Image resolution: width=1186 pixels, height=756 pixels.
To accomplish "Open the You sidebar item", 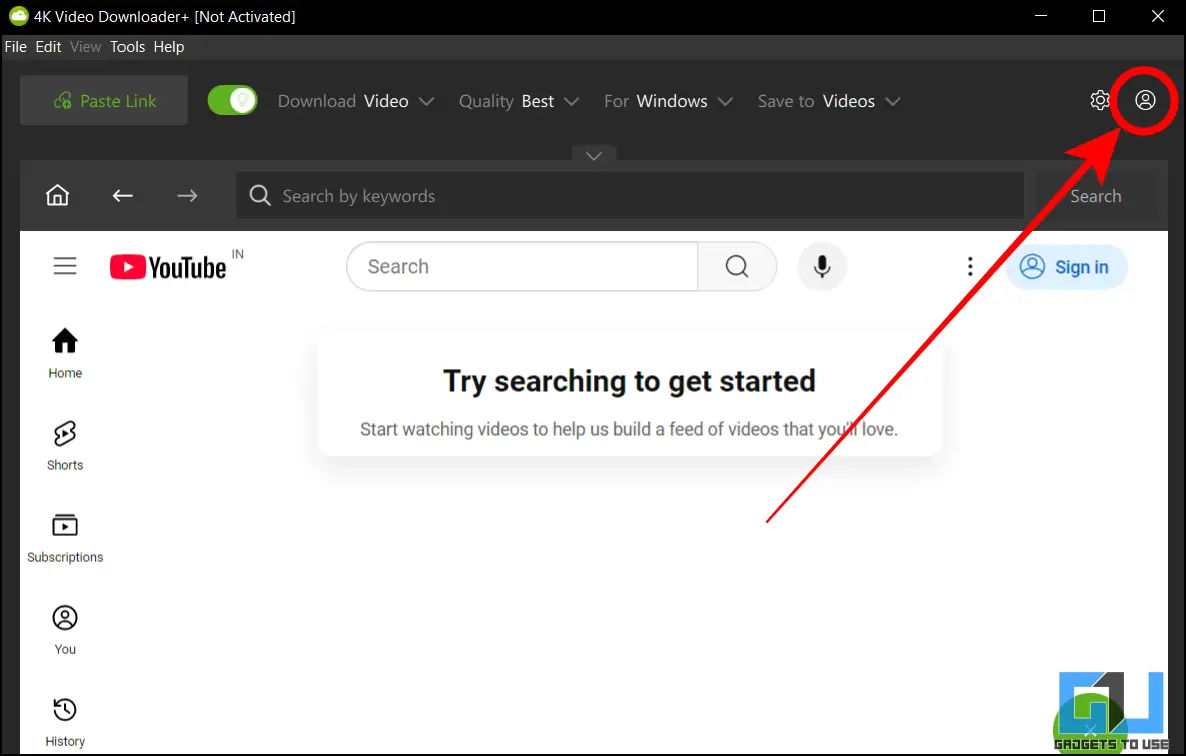I will click(x=65, y=630).
